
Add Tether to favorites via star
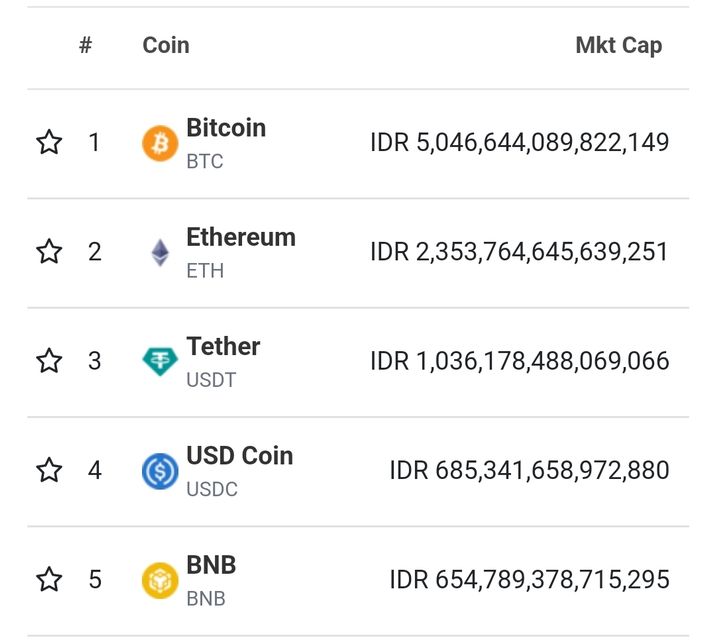(x=49, y=360)
